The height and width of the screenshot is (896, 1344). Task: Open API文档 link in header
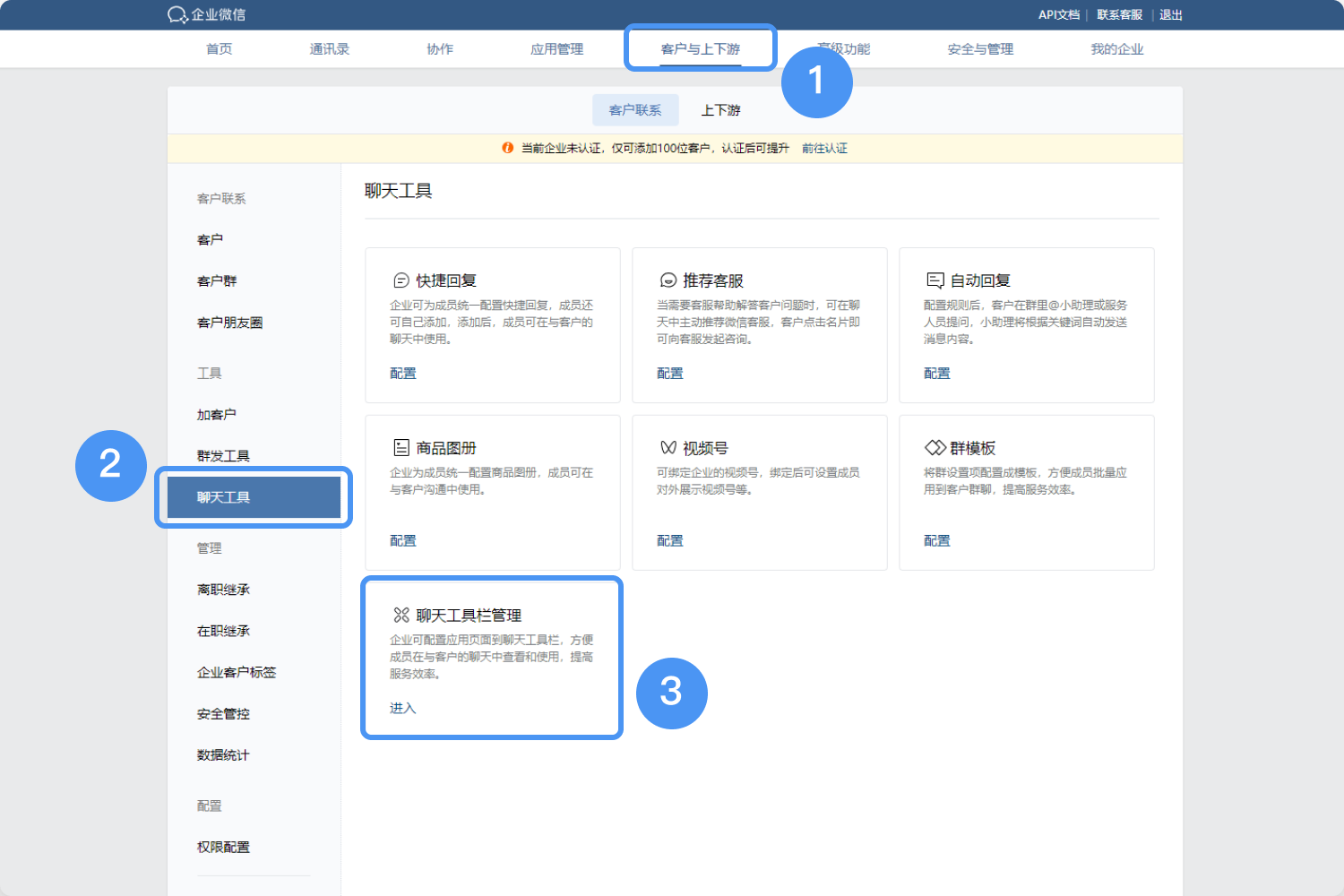click(x=1058, y=15)
